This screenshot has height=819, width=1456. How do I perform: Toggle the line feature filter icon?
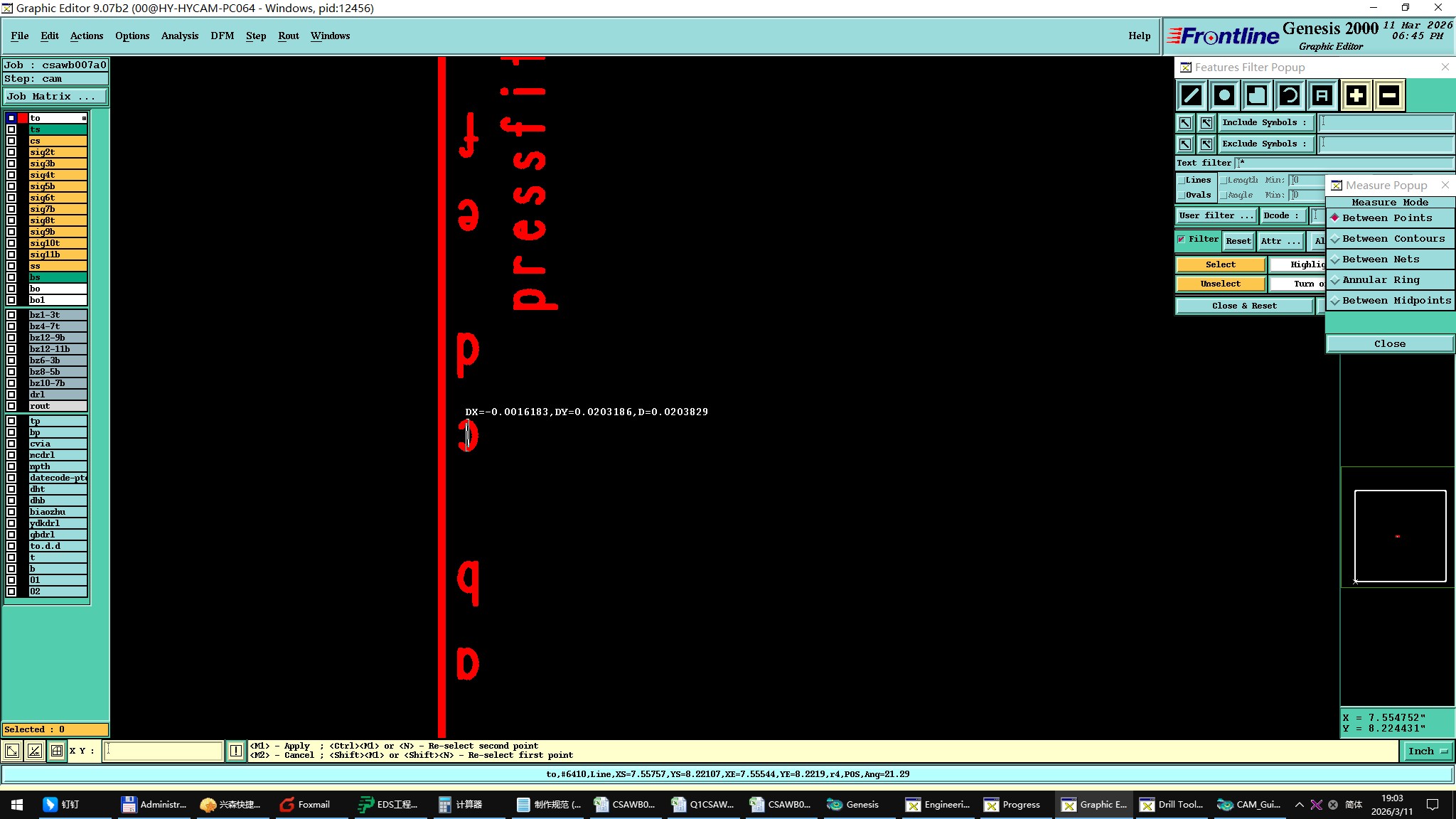(1192, 95)
